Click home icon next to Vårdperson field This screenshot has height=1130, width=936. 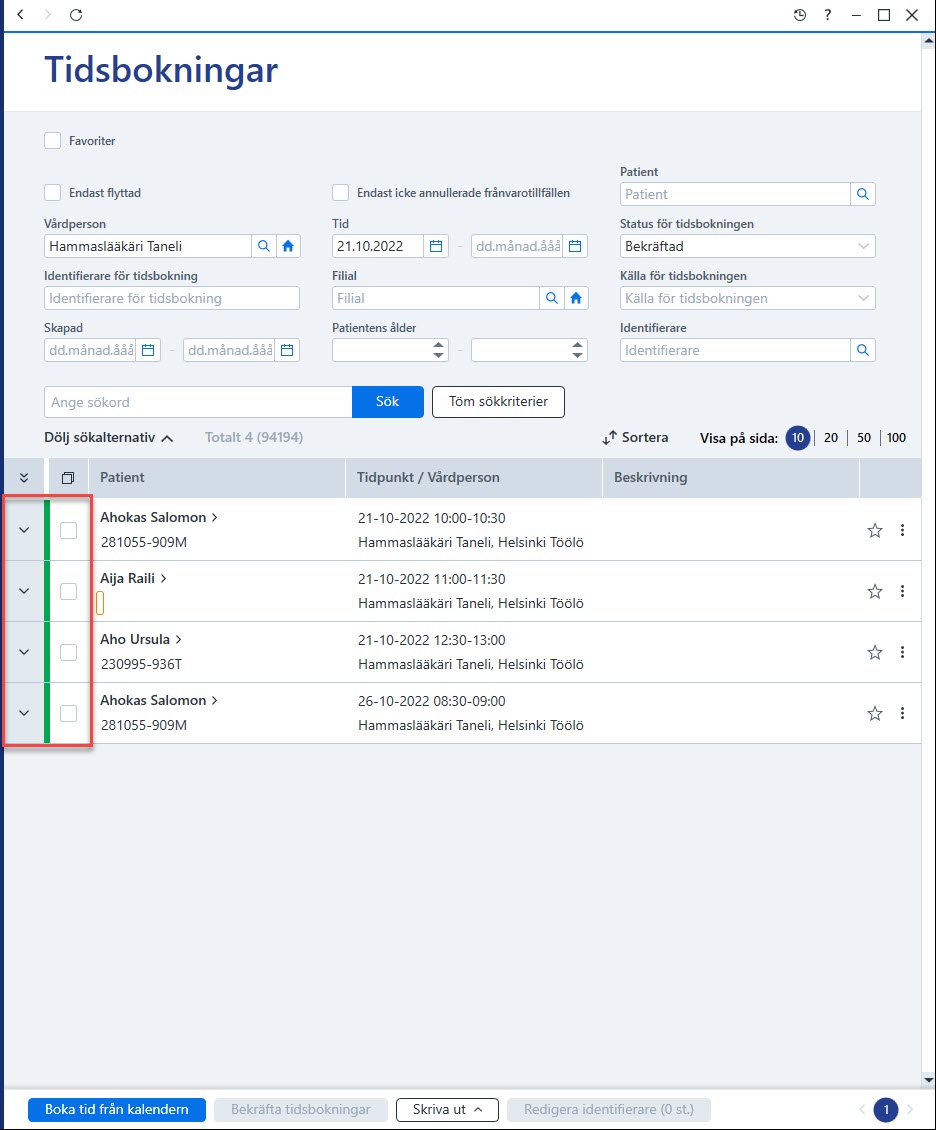coord(288,246)
